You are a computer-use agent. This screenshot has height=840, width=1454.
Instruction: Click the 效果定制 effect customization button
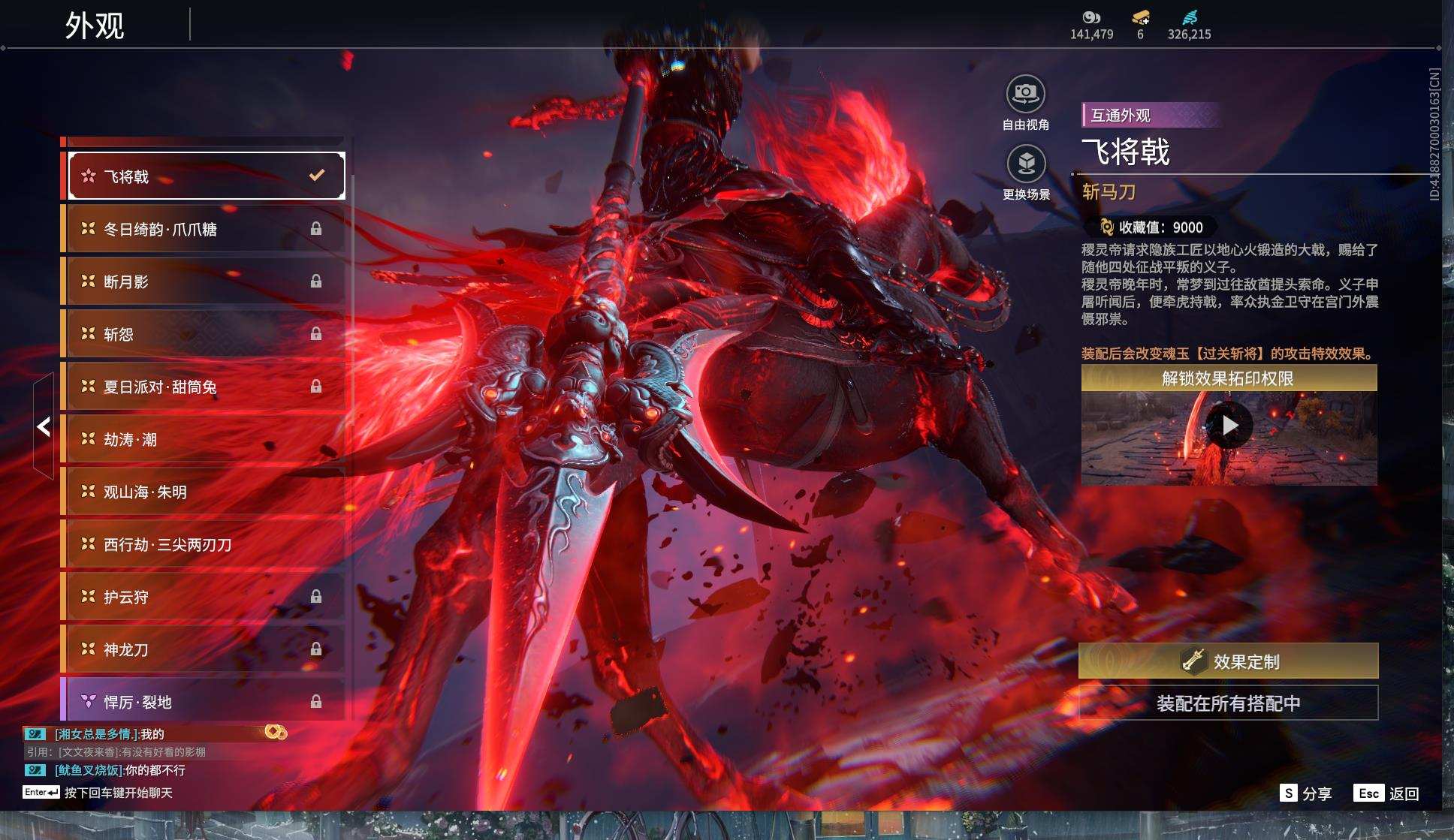[1229, 661]
